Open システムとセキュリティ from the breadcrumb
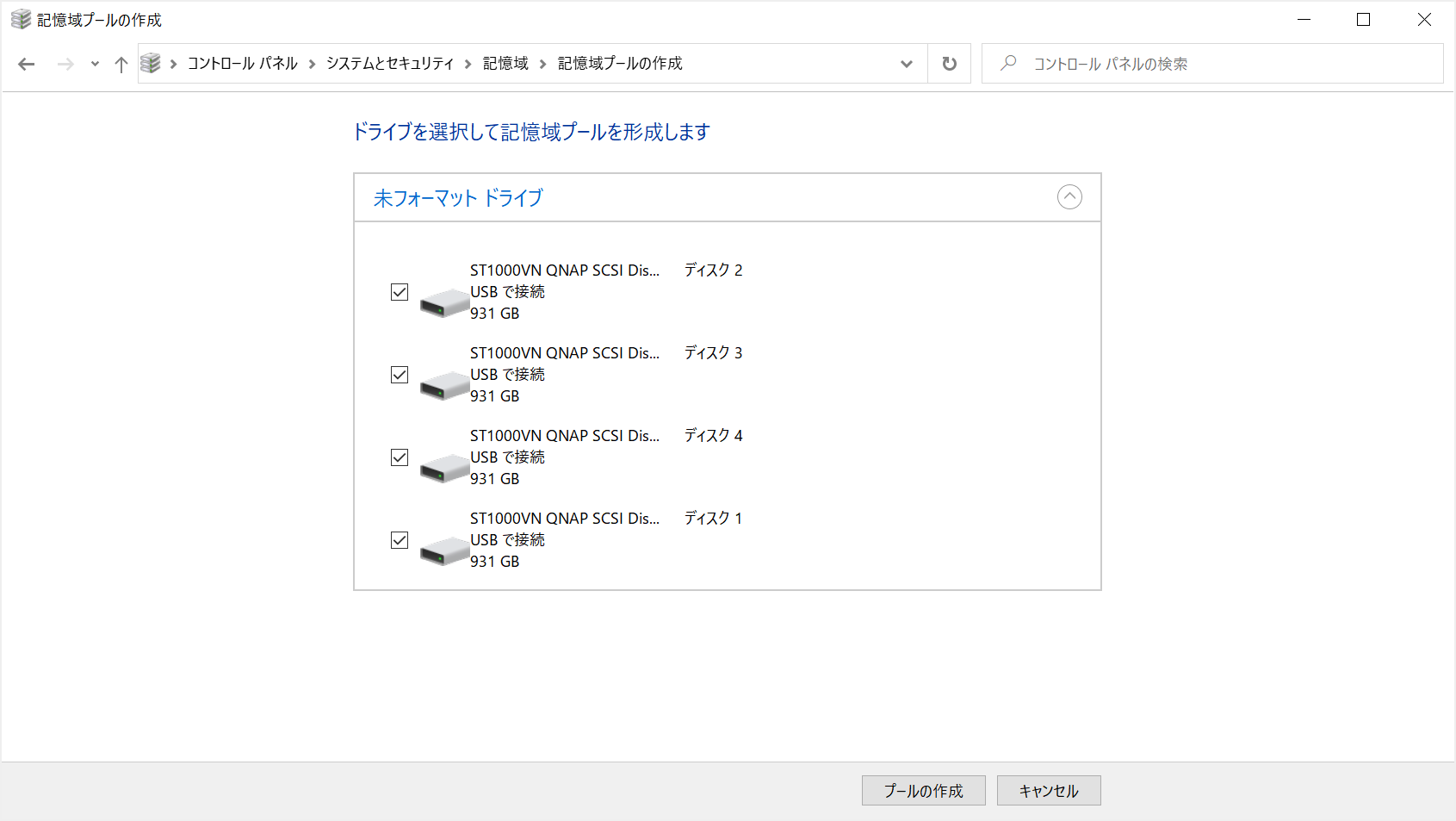The image size is (1456, 821). pyautogui.click(x=389, y=63)
